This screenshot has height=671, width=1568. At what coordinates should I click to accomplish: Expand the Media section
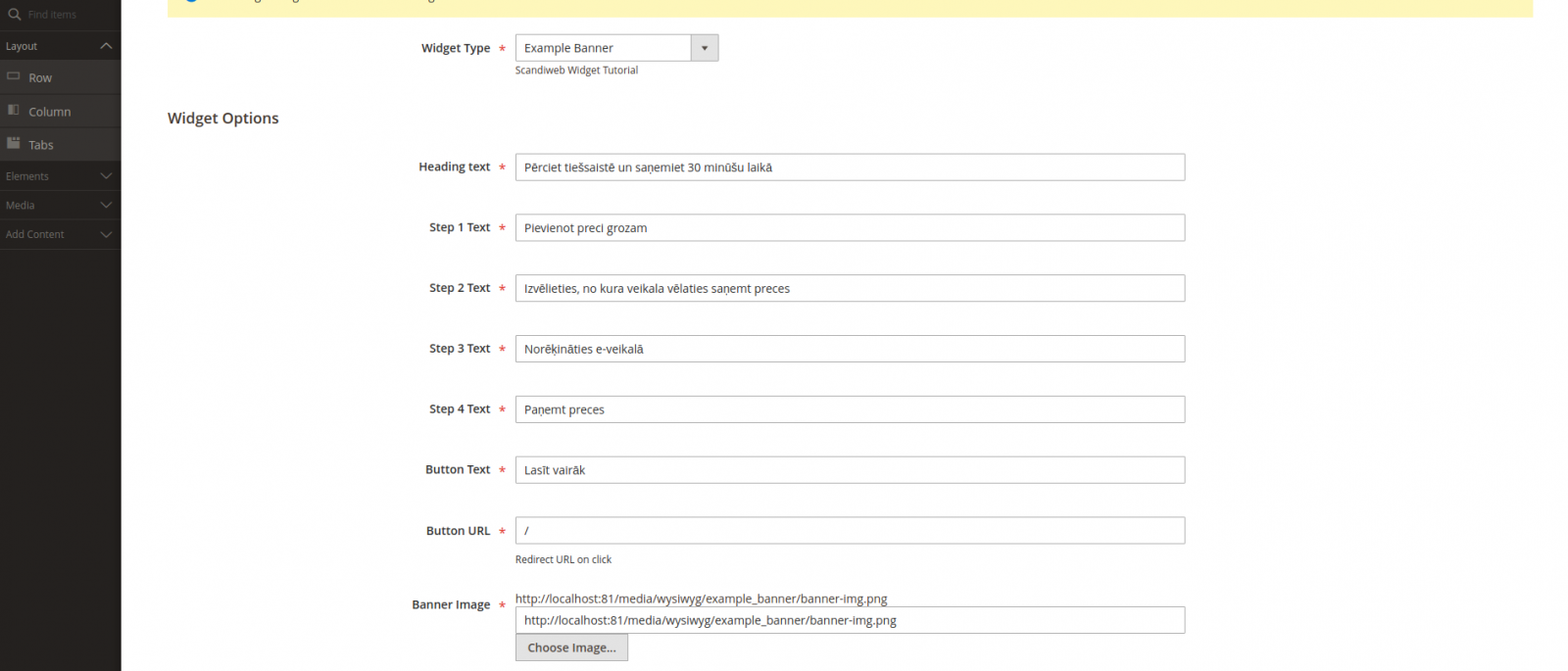[106, 206]
